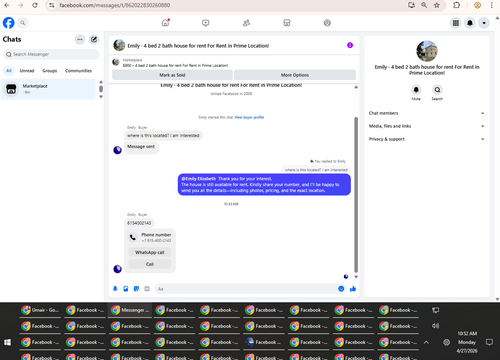Switch to Umair - Go... taskbar window
This screenshot has width=500, height=360.
click(x=40, y=310)
